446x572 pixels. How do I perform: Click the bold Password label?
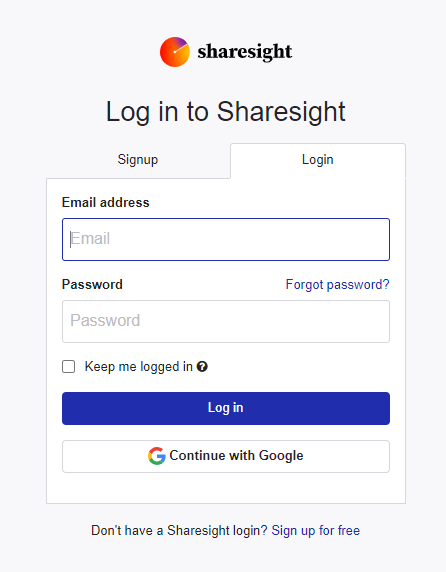[92, 285]
